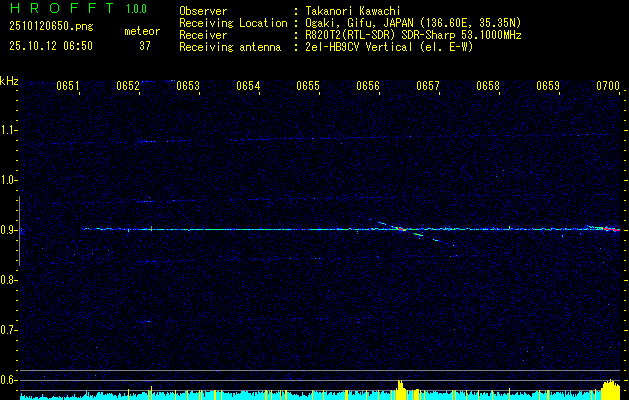Viewport: 629px width, 400px height.
Task: Click the Receiving antenna label
Action: pos(230,47)
